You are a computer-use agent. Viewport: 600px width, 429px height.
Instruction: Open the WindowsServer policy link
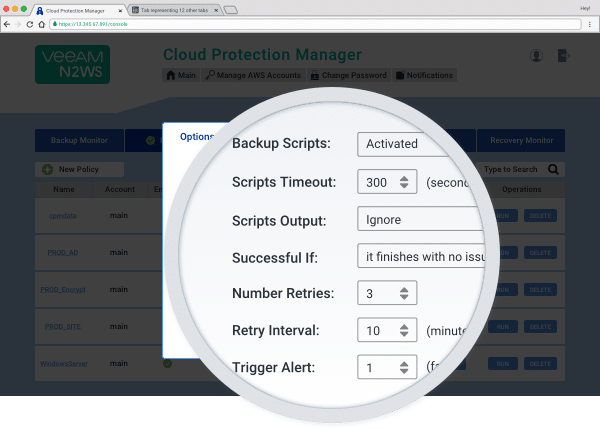pos(64,364)
